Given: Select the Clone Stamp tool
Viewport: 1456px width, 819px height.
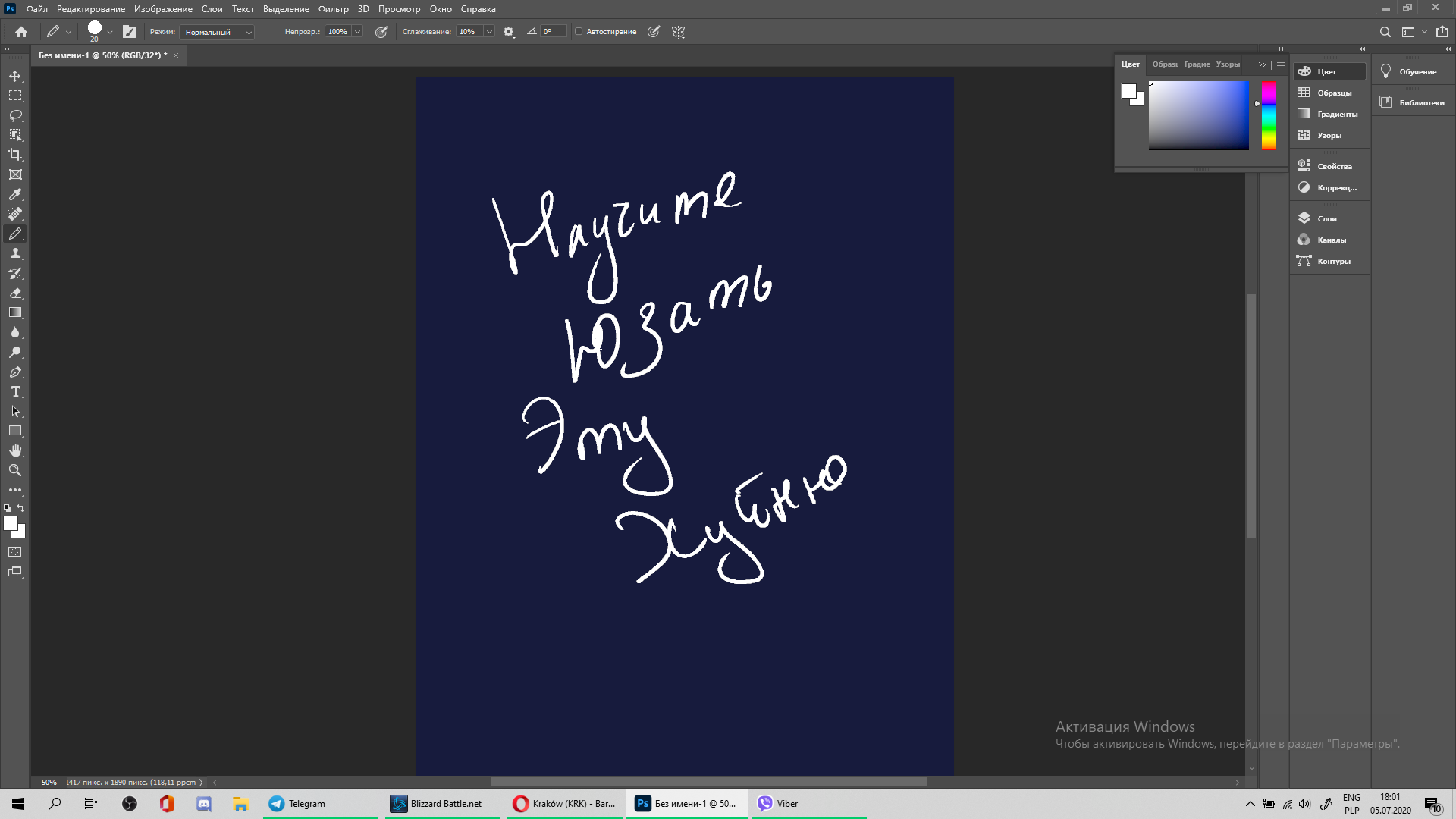Looking at the screenshot, I should [x=15, y=254].
